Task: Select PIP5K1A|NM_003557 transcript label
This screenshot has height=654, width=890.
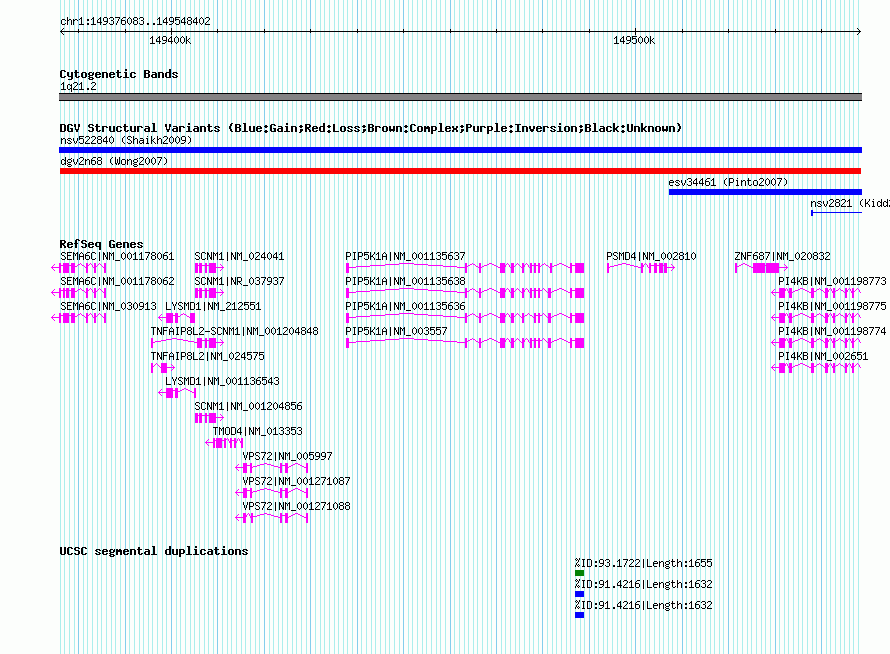Action: [x=396, y=331]
